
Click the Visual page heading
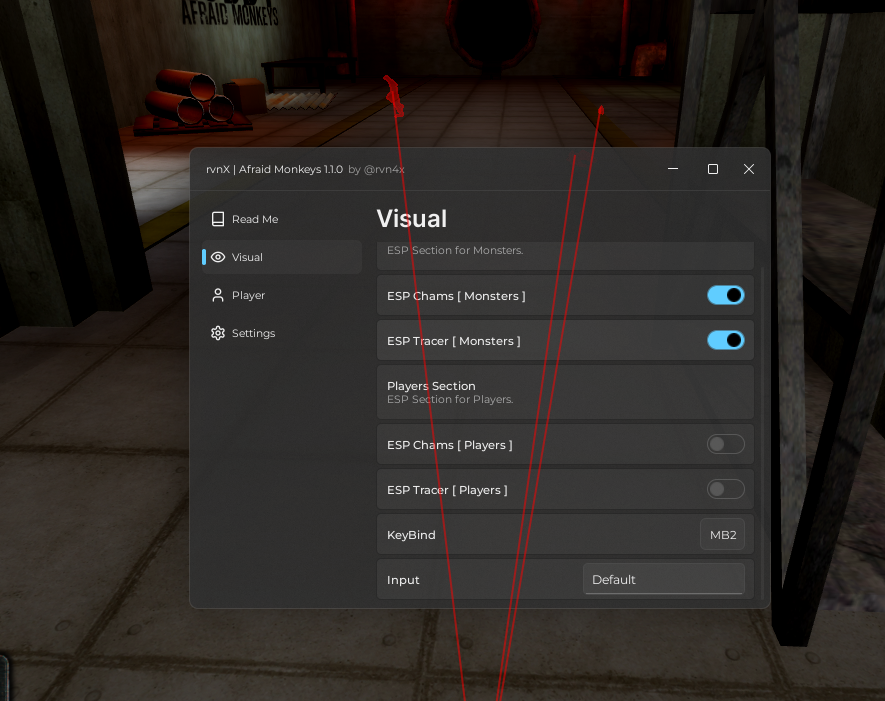pyautogui.click(x=411, y=218)
